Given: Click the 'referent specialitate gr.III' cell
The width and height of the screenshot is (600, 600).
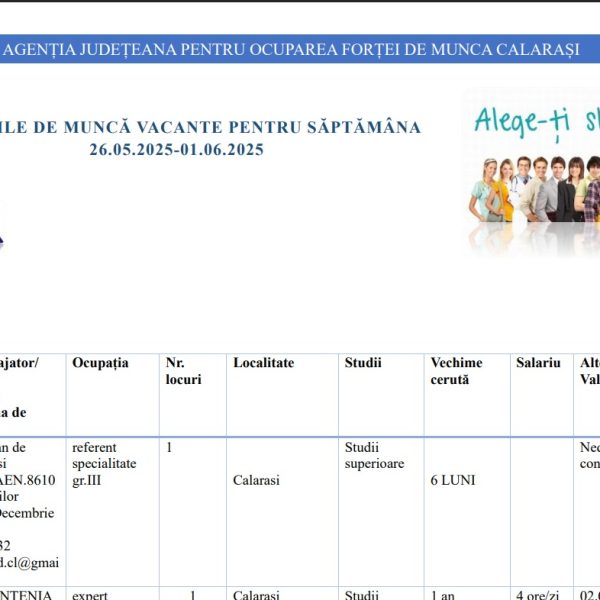Looking at the screenshot, I should (x=104, y=463).
